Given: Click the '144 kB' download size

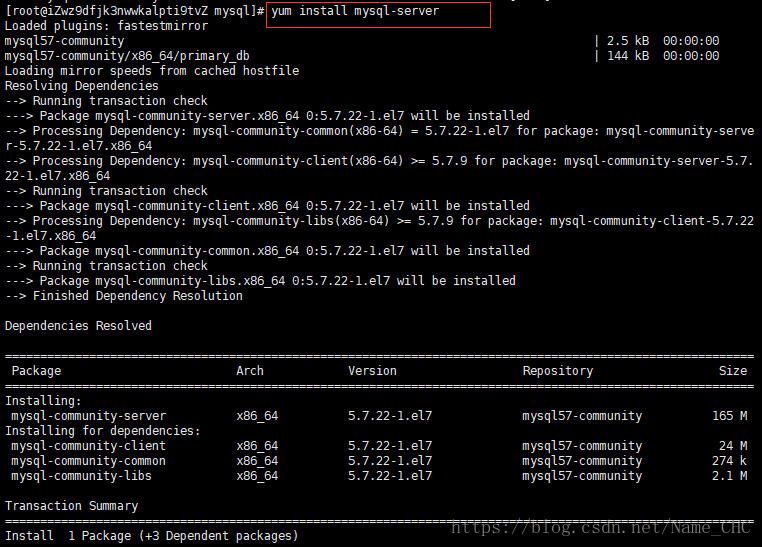Looking at the screenshot, I should (628, 56).
